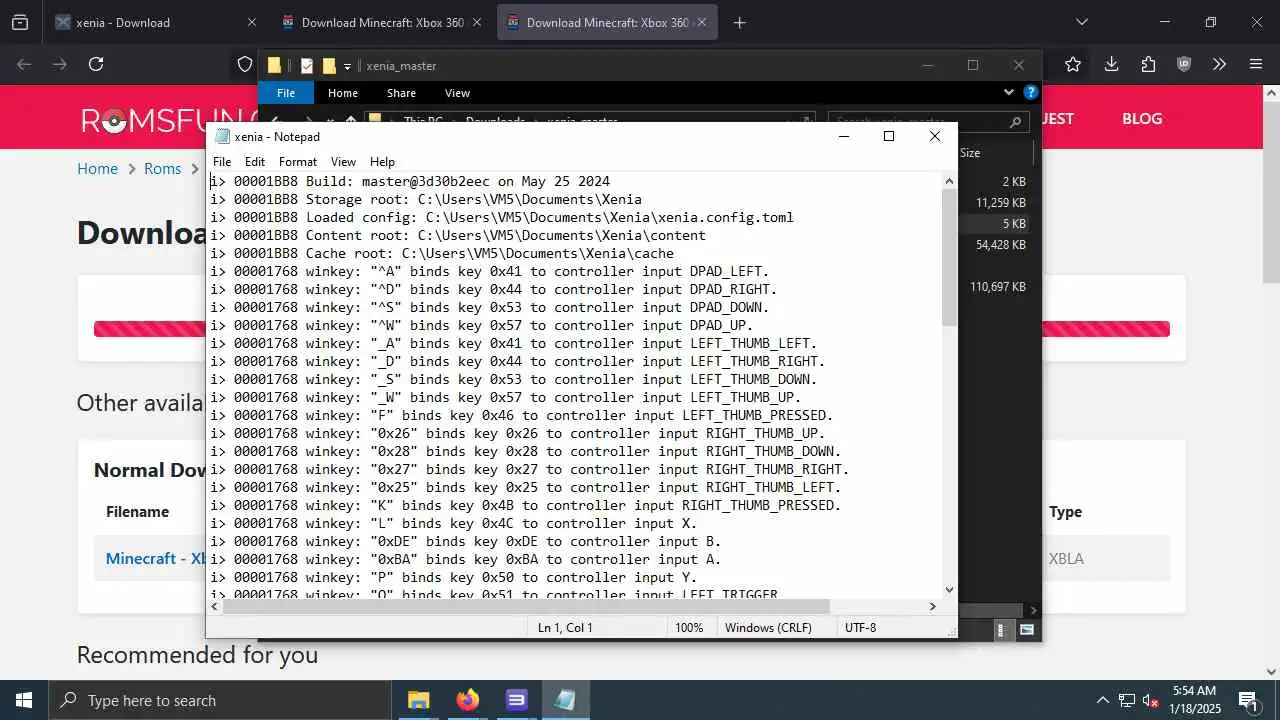Image resolution: width=1280 pixels, height=720 pixels.
Task: Open Notepad View menu
Action: coord(343,161)
